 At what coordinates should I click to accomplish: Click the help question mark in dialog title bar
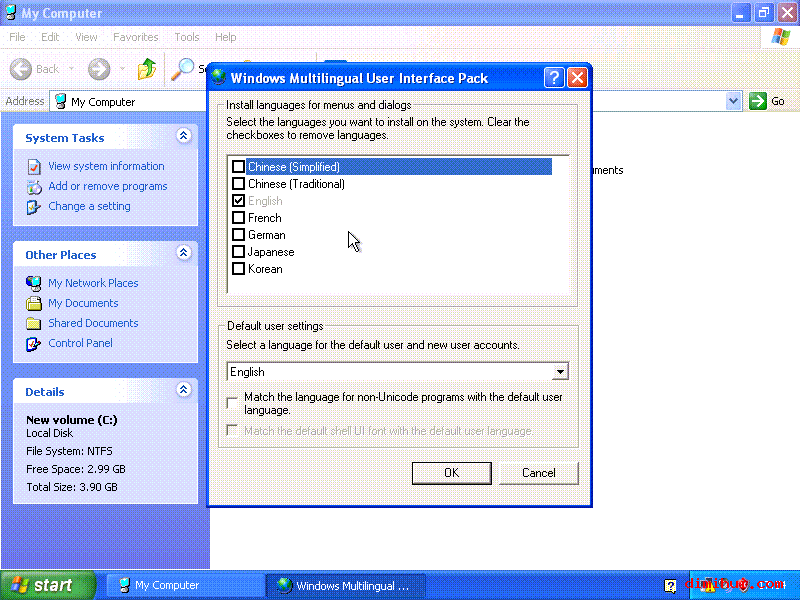[x=554, y=78]
